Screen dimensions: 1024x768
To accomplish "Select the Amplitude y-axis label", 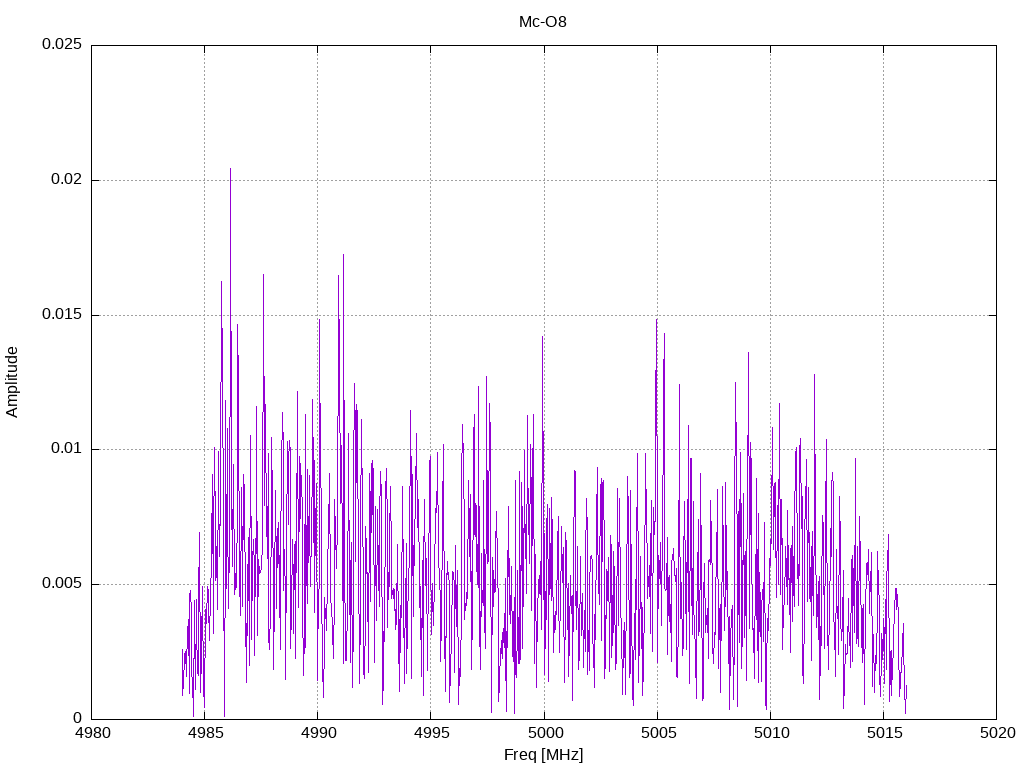I will (x=12, y=382).
